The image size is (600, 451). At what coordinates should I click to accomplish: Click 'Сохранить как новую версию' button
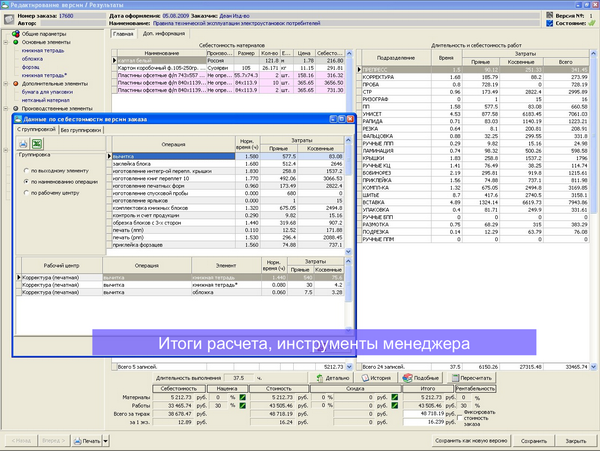tap(470, 441)
